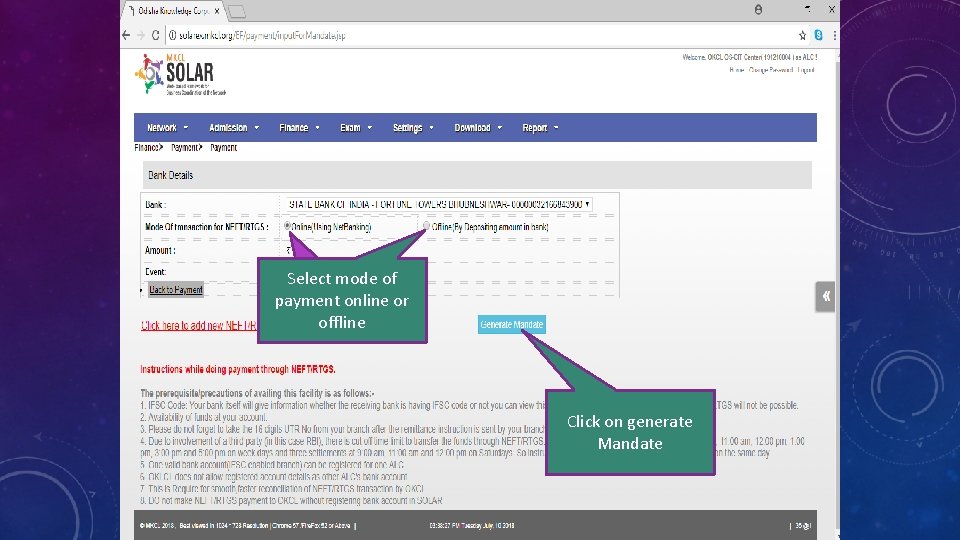Go back using the browser back arrow

[126, 36]
